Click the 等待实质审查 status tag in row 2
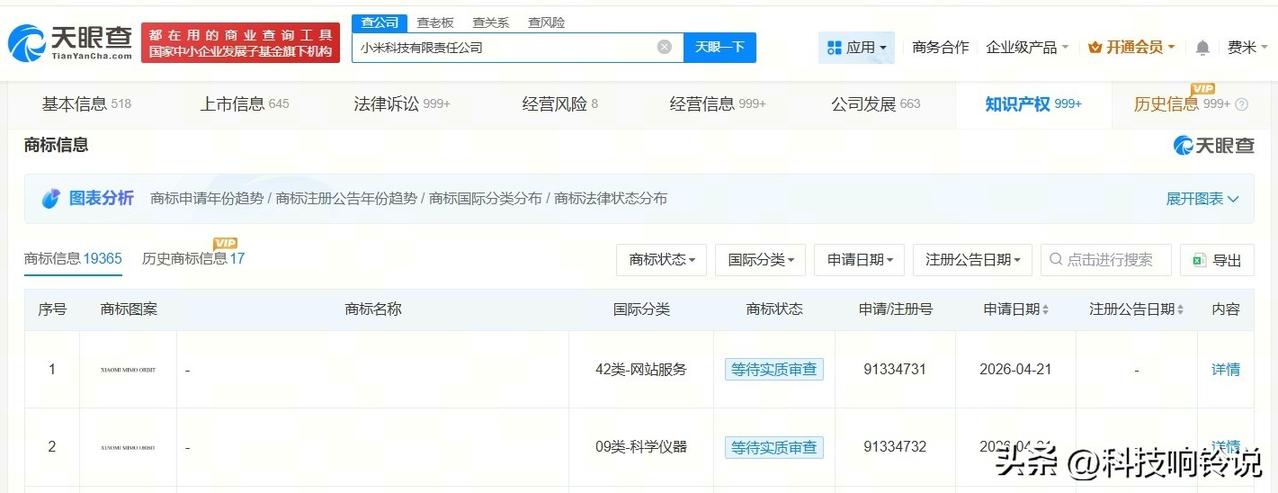This screenshot has height=493, width=1278. click(x=774, y=447)
